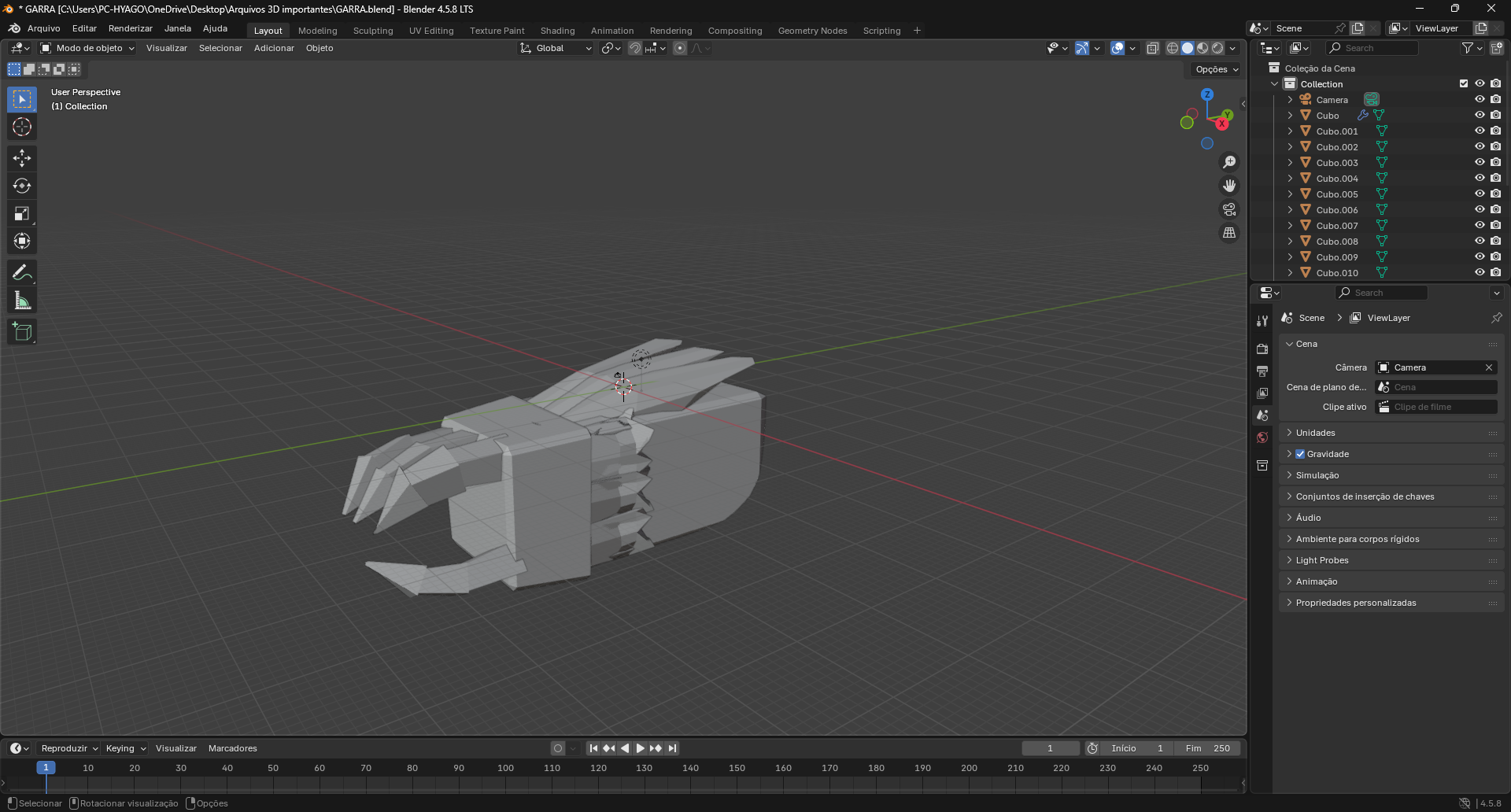Screen dimensions: 1511x812
Task: Select the Measure tool
Action: pos(22,301)
